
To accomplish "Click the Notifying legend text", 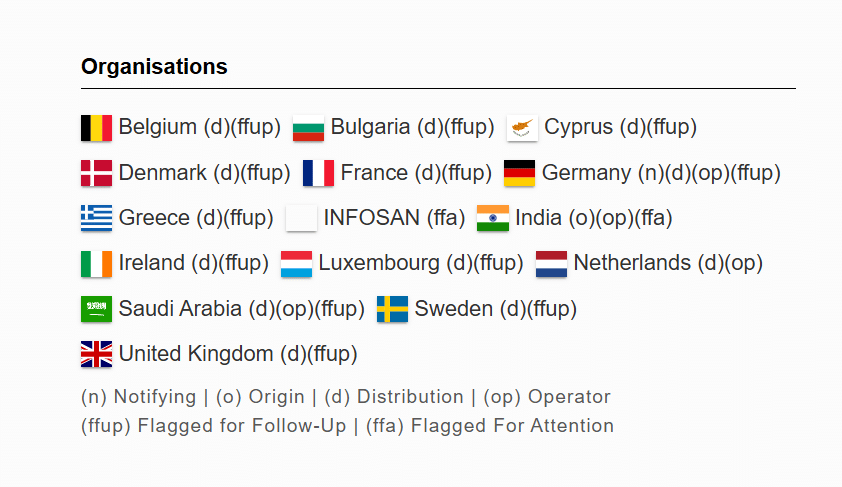I will coord(155,397).
